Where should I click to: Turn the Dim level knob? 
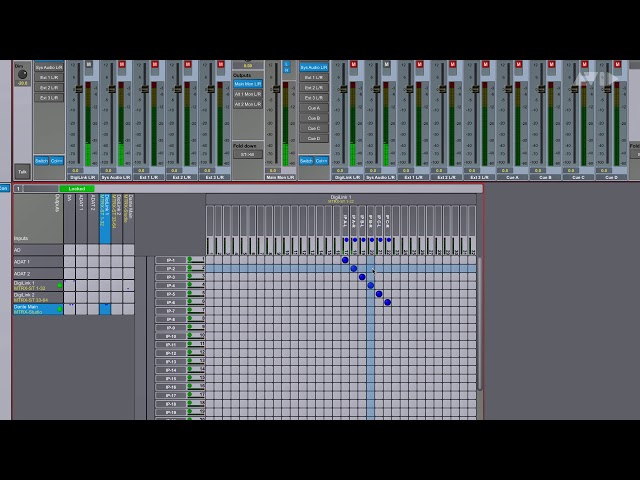click(22, 74)
